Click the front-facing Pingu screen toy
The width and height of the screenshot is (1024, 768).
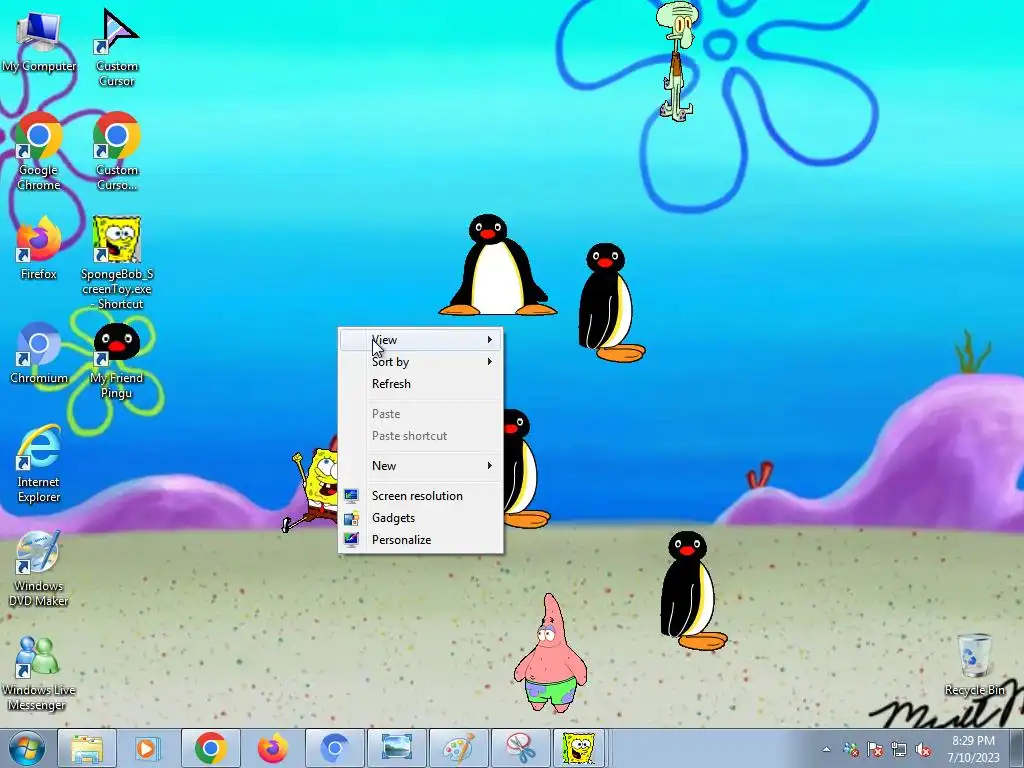(x=497, y=265)
